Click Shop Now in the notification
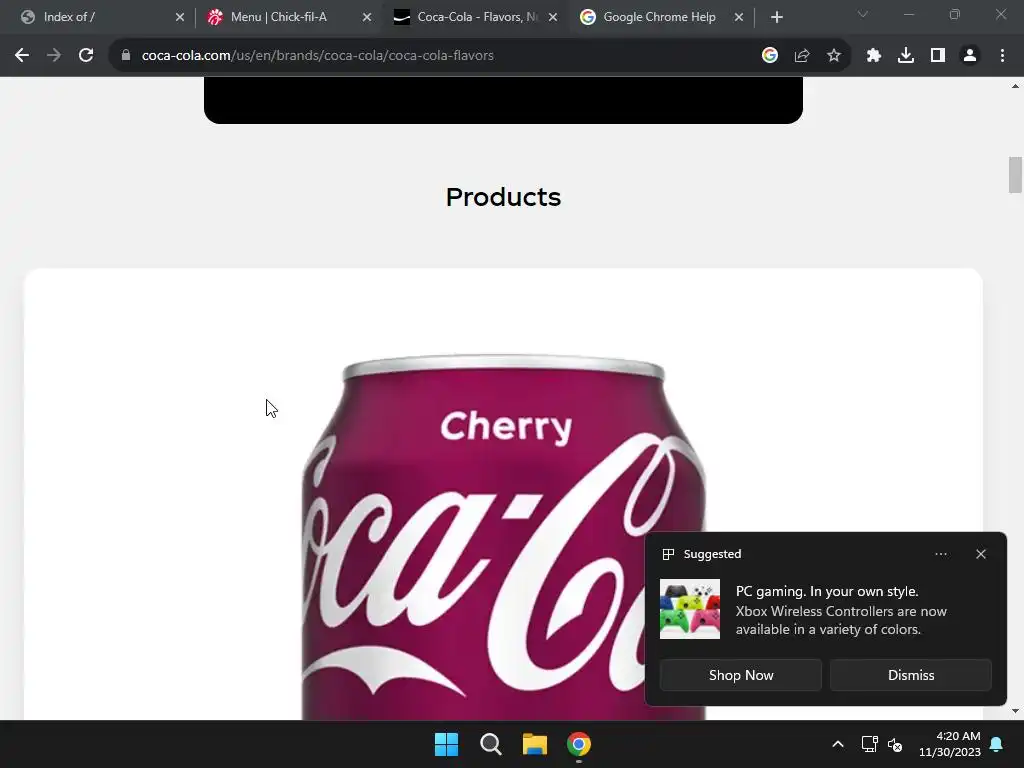The height and width of the screenshot is (768, 1024). [x=741, y=675]
